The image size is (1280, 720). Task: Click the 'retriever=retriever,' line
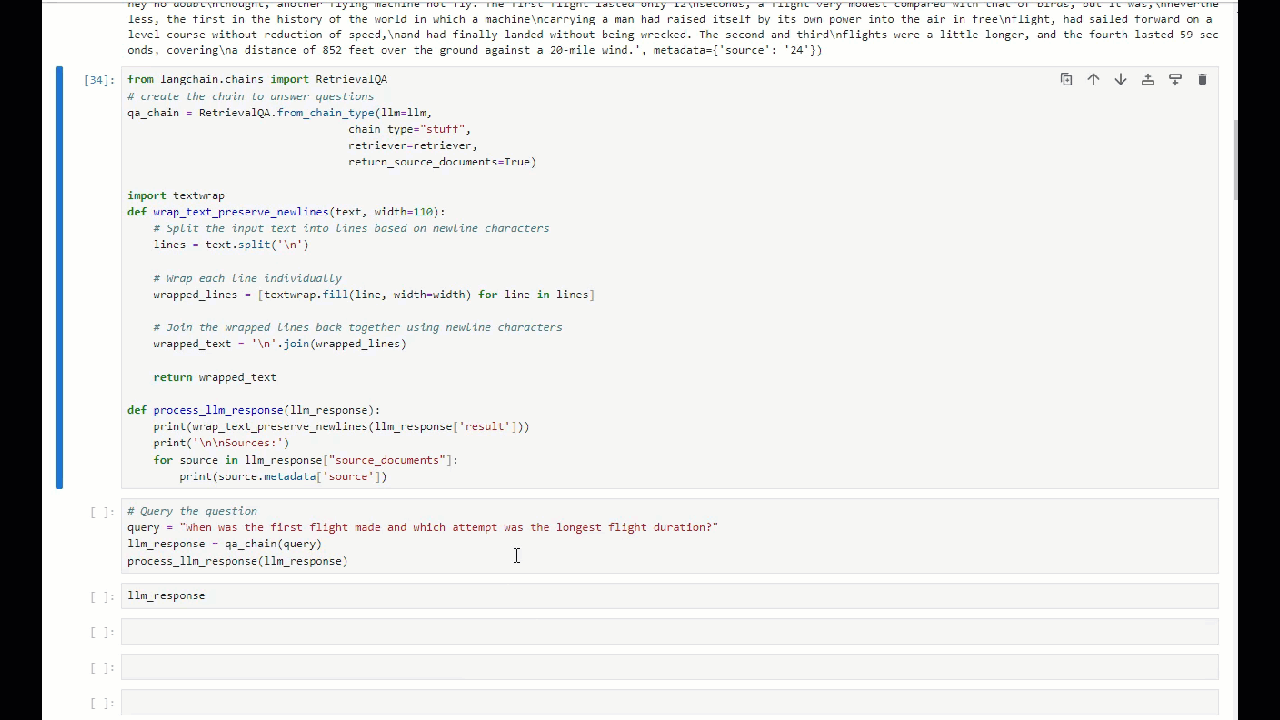click(413, 145)
